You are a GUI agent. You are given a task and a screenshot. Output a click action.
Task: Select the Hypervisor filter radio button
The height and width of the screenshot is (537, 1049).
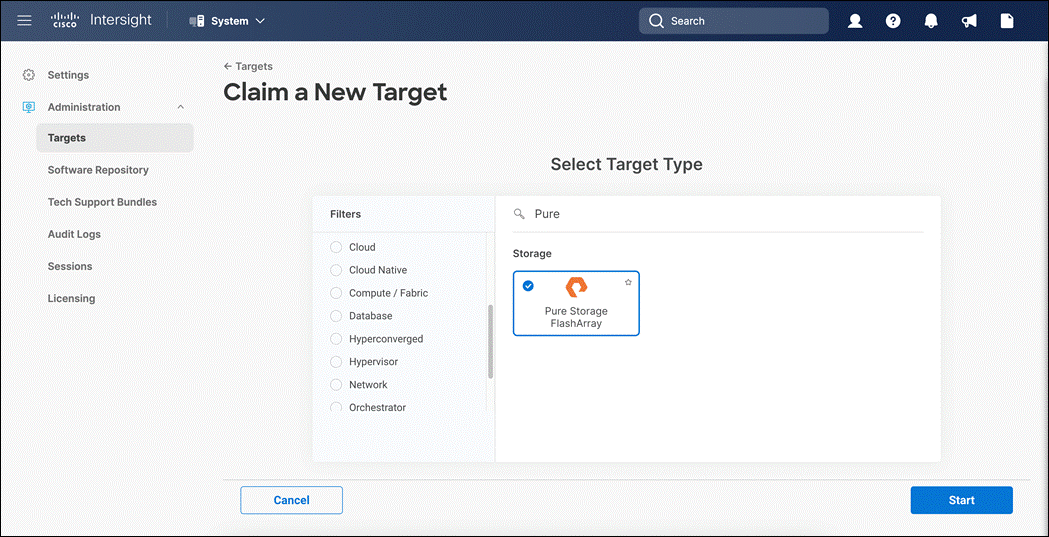336,362
